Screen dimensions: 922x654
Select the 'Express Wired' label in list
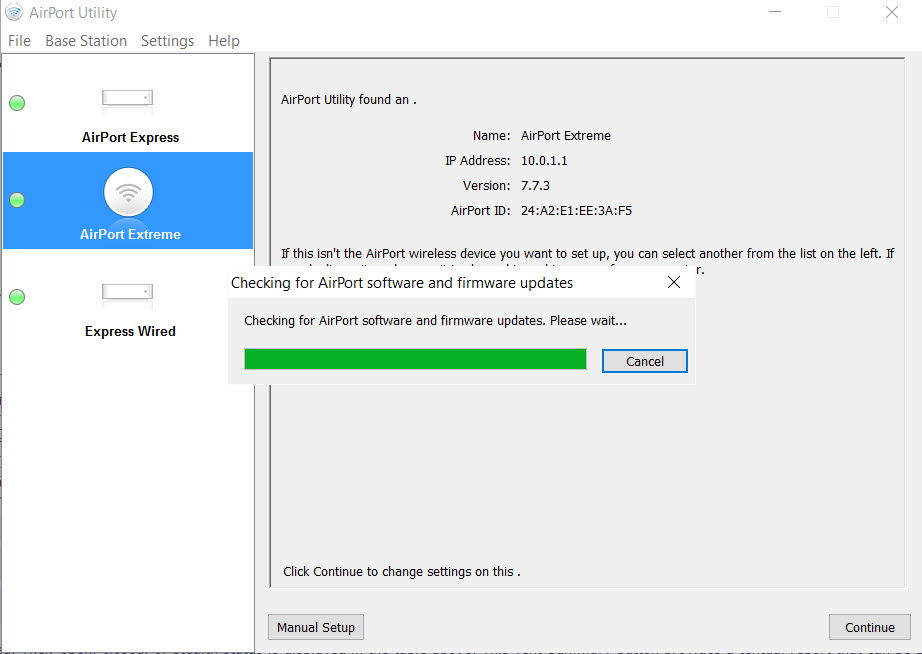(130, 332)
